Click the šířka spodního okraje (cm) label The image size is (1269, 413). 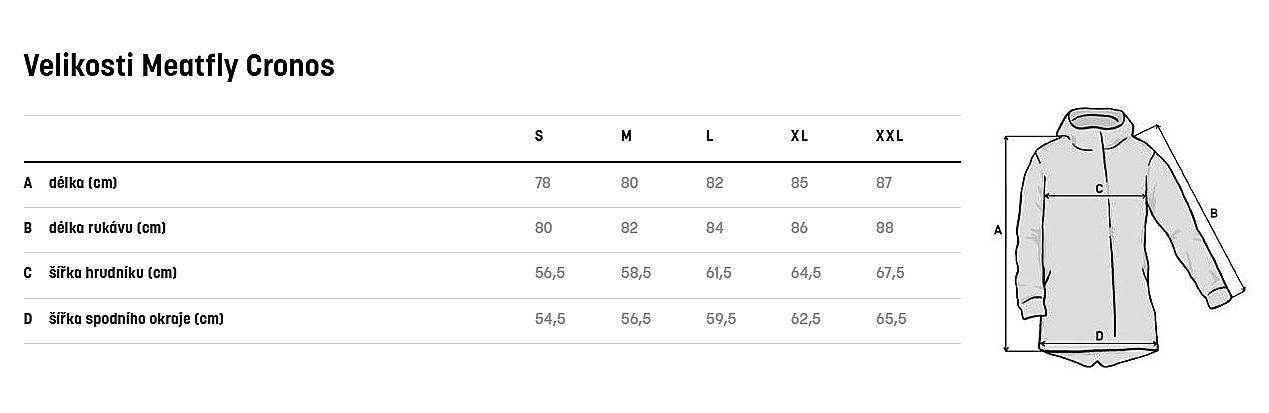[x=135, y=319]
